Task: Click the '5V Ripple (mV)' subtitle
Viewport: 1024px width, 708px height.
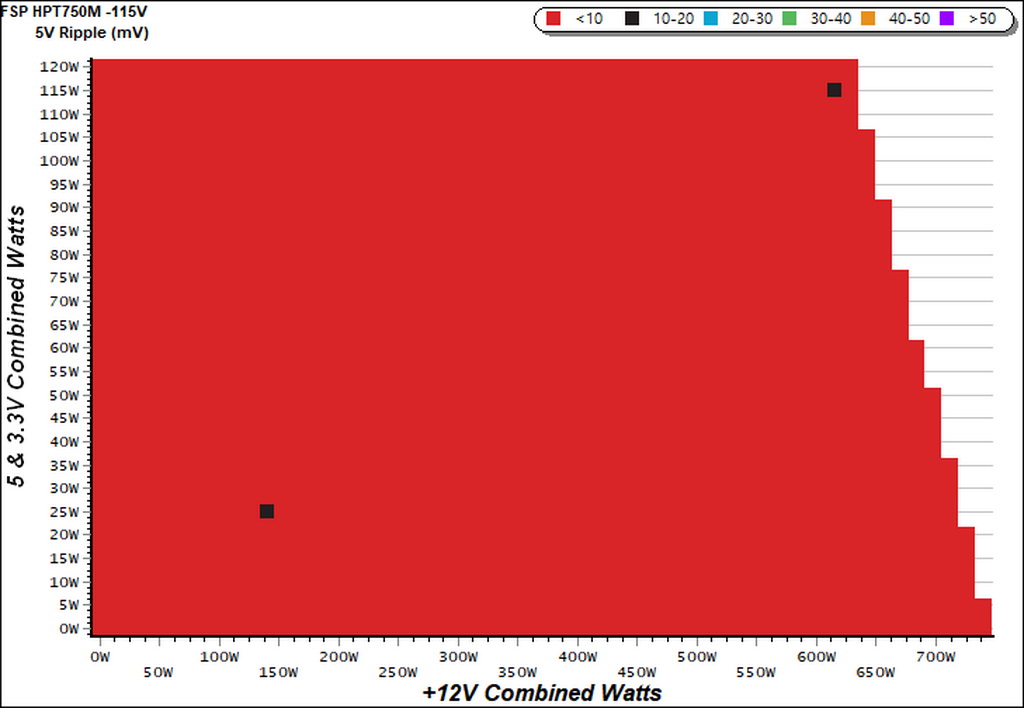Action: click(92, 33)
